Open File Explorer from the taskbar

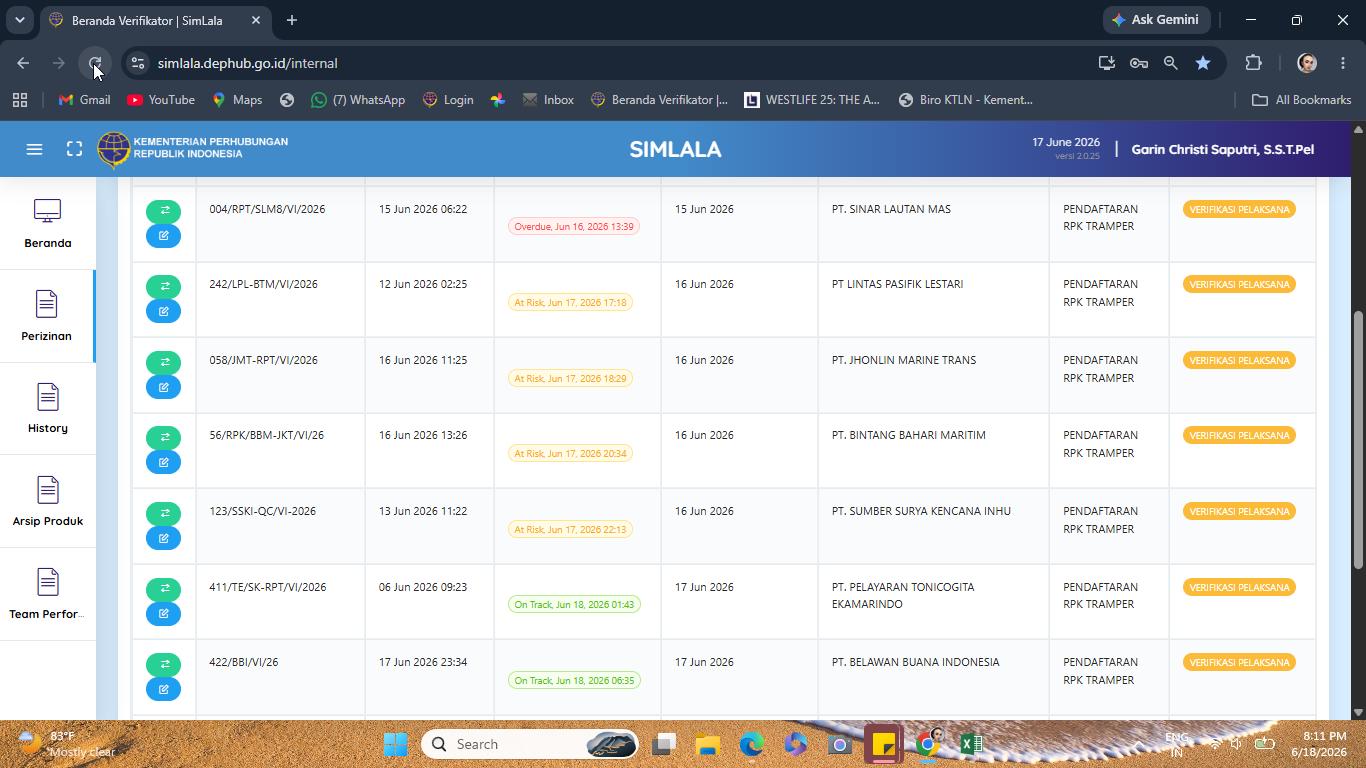pos(708,744)
